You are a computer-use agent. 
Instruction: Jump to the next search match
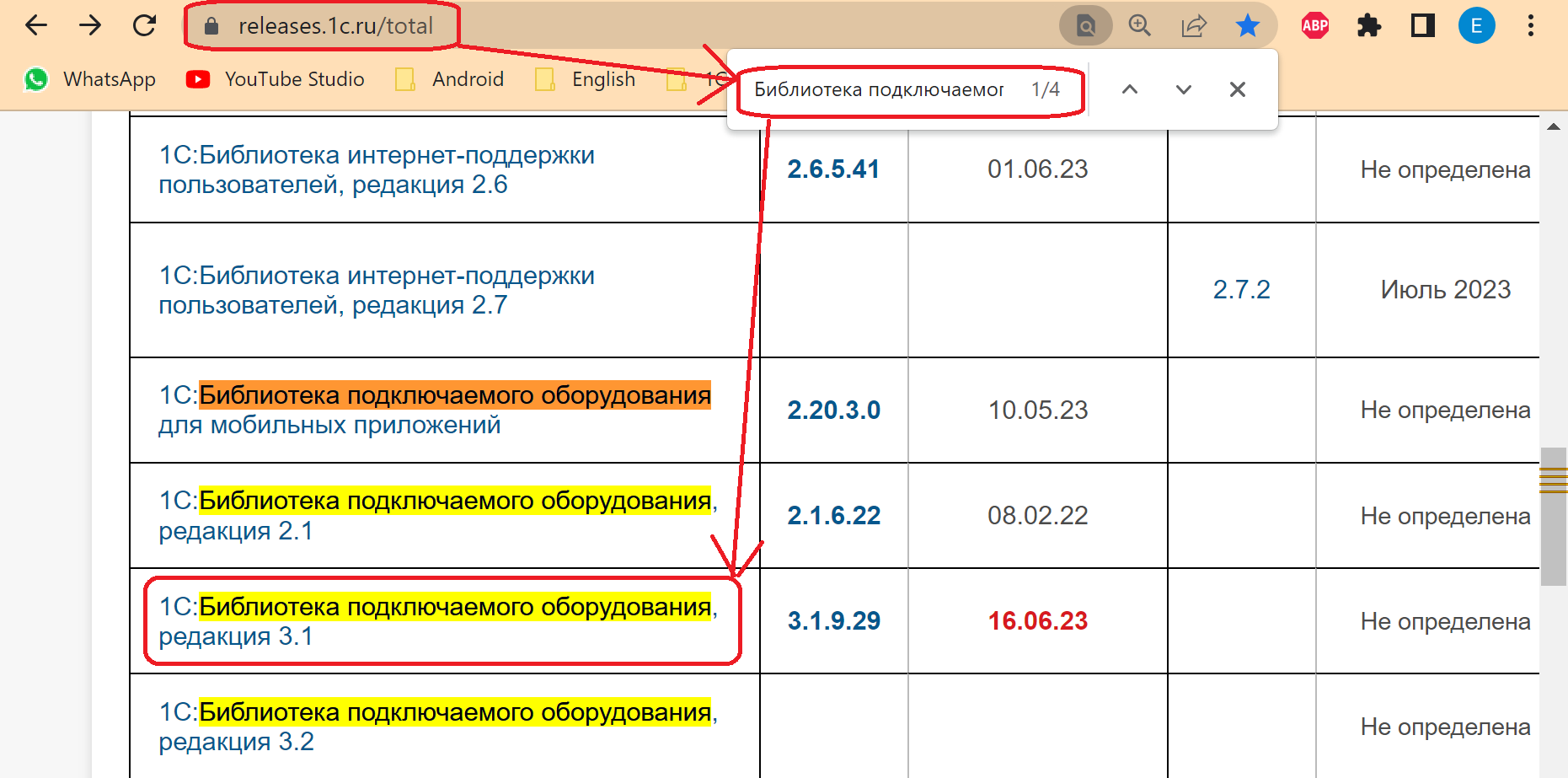[x=1184, y=89]
